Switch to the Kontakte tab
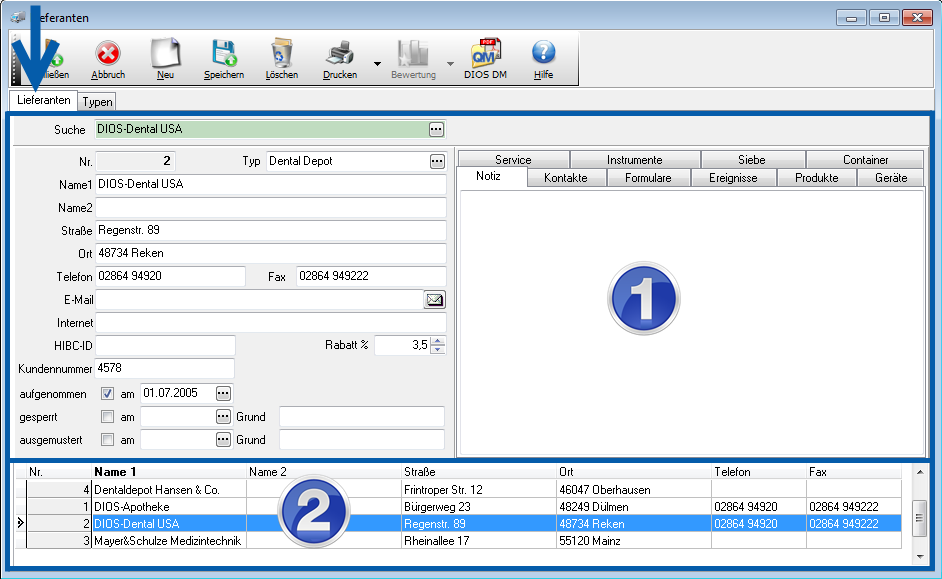 566,178
